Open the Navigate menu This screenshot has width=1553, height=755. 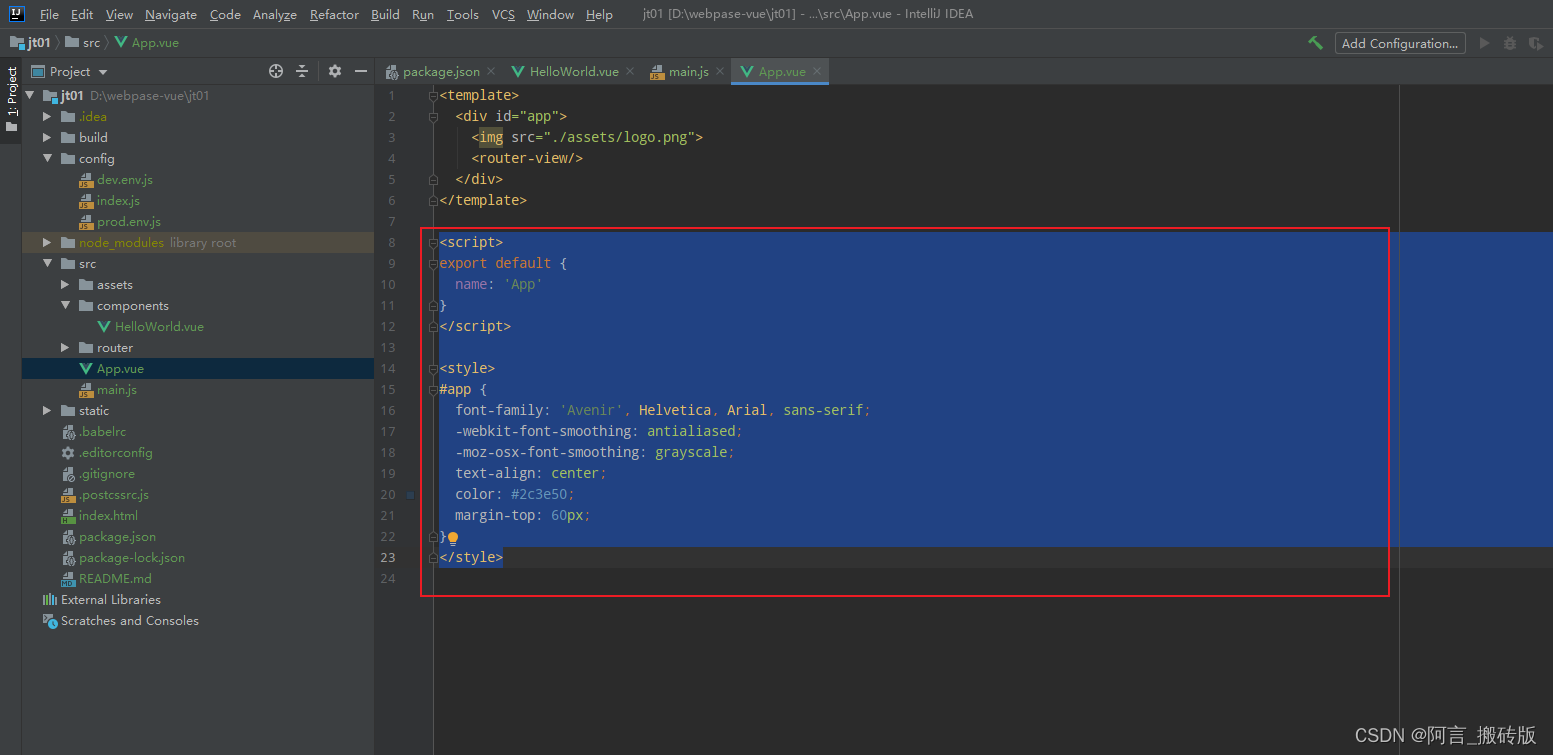[x=171, y=14]
